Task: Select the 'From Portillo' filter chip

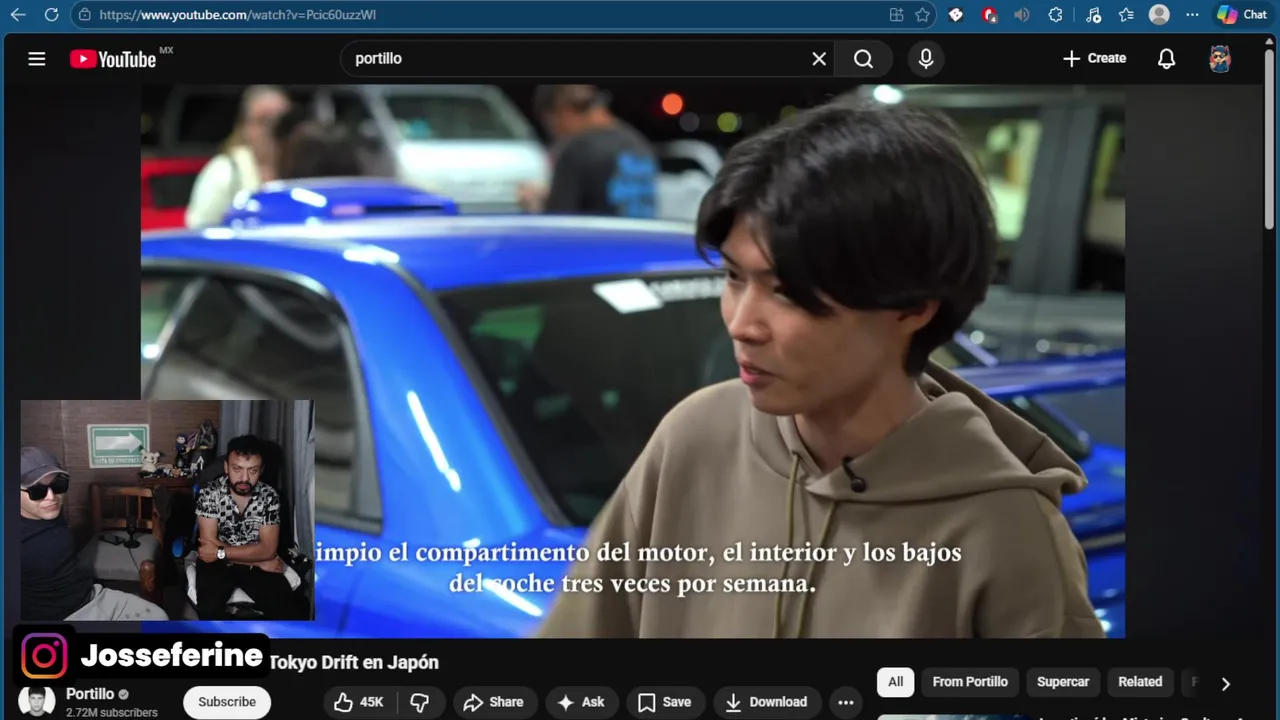Action: click(970, 682)
